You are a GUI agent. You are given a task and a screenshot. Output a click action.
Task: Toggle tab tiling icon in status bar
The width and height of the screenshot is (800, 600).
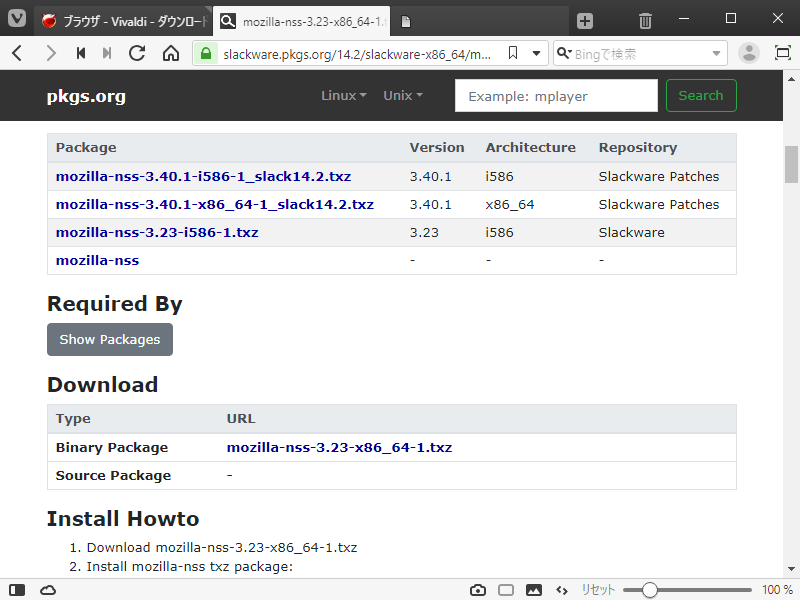click(x=506, y=590)
